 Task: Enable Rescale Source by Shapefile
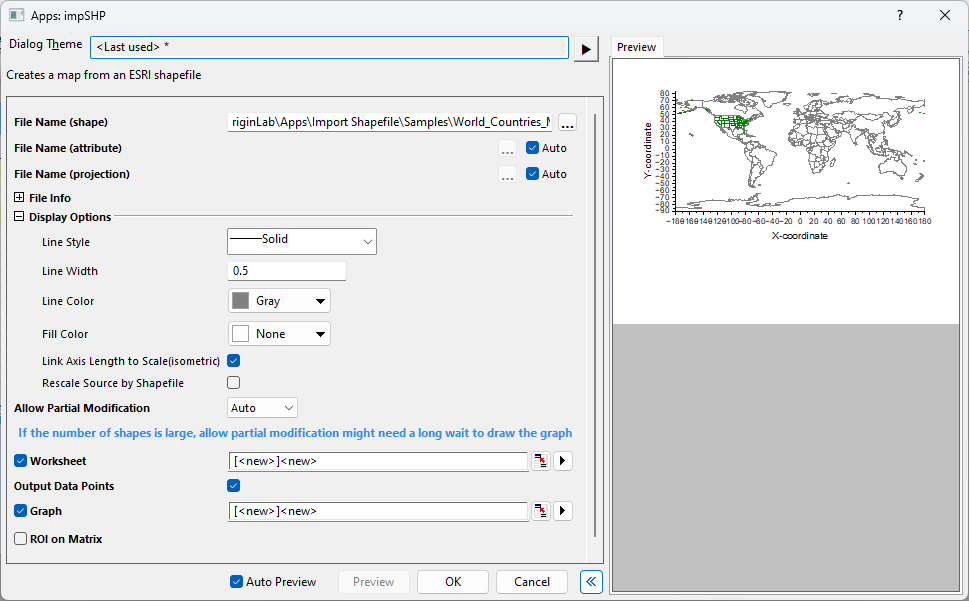coord(233,382)
